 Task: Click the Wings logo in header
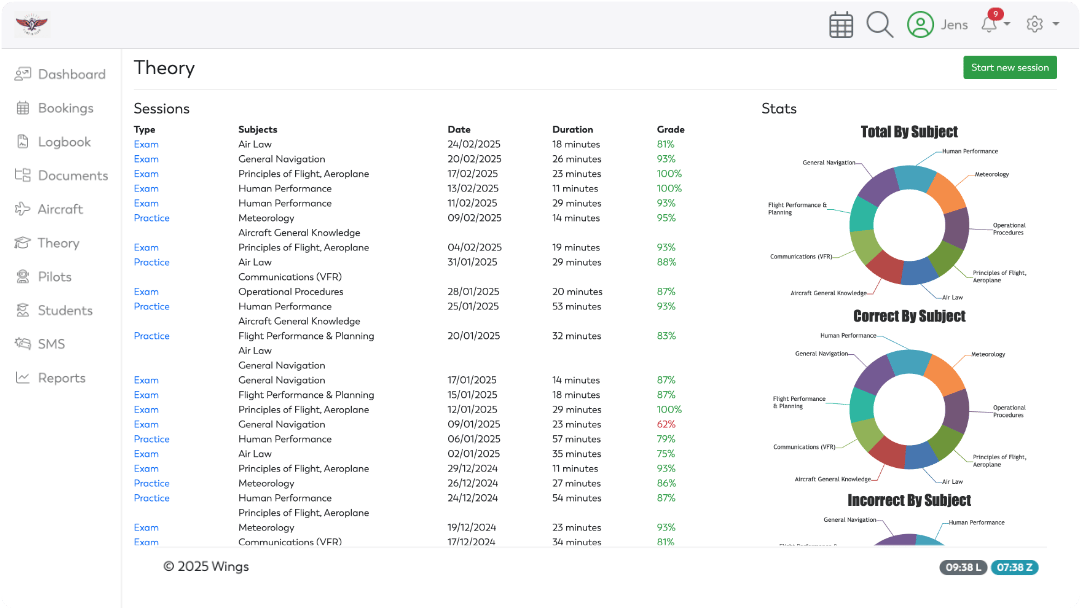click(32, 25)
